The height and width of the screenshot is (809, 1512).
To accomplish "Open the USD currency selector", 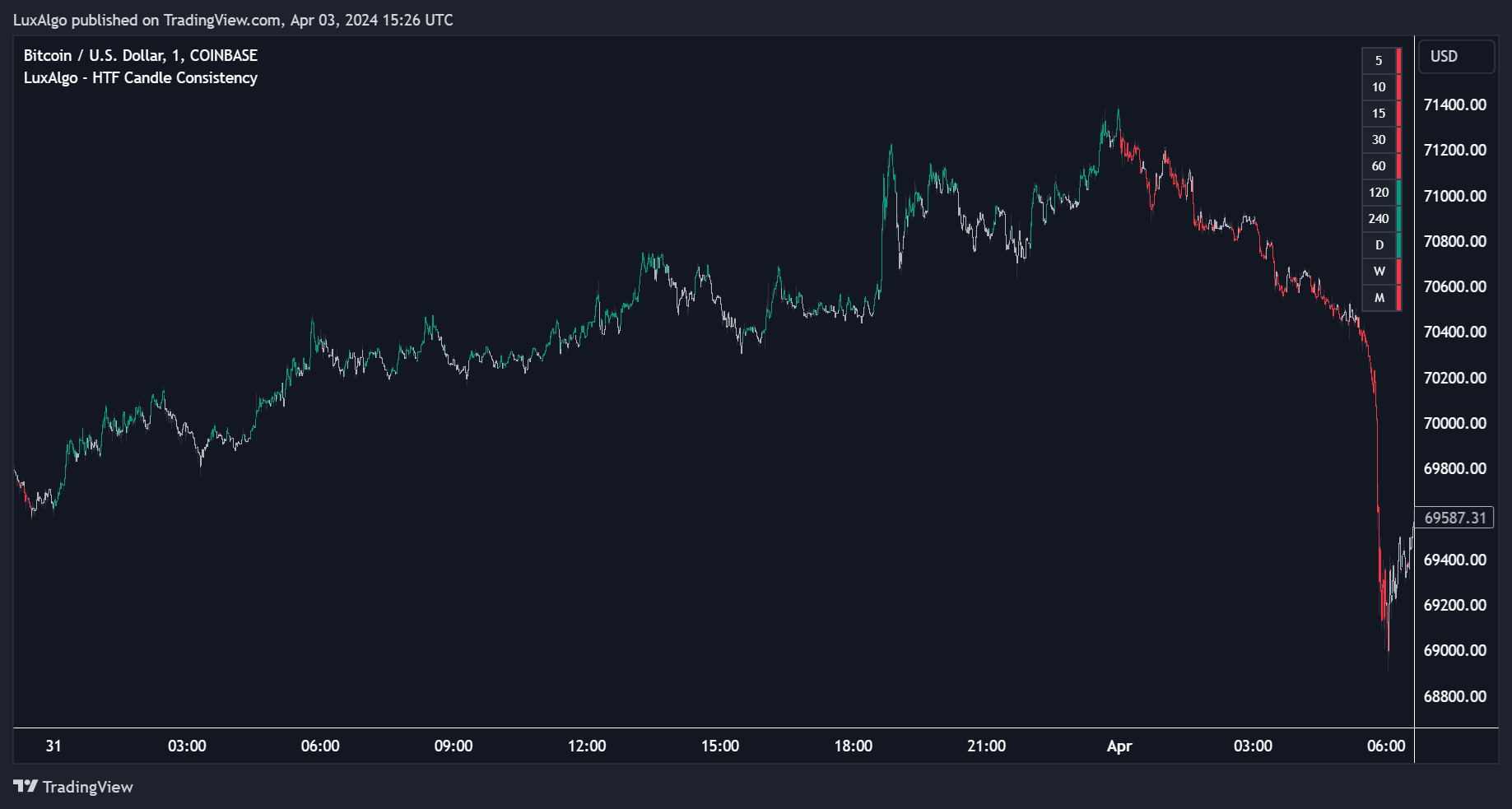I will 1456,57.
